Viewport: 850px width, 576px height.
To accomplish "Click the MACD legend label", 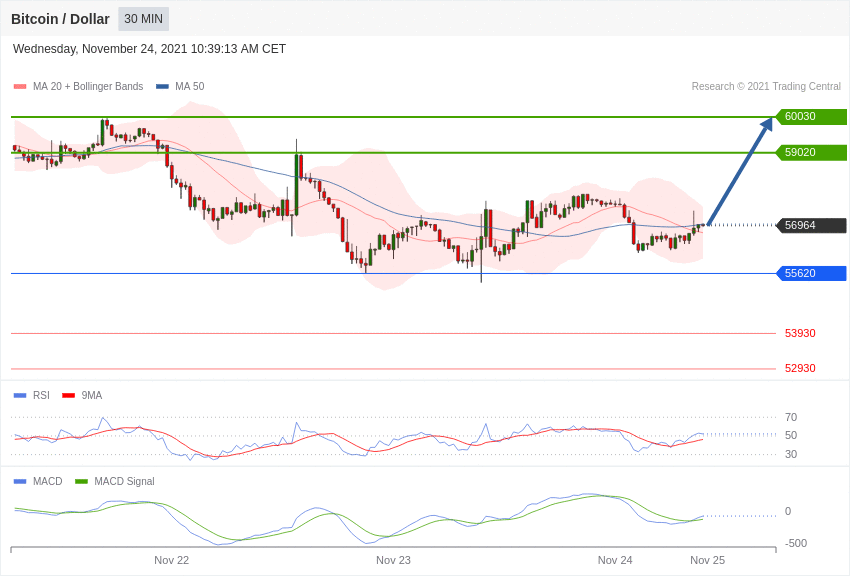I will 48,481.
